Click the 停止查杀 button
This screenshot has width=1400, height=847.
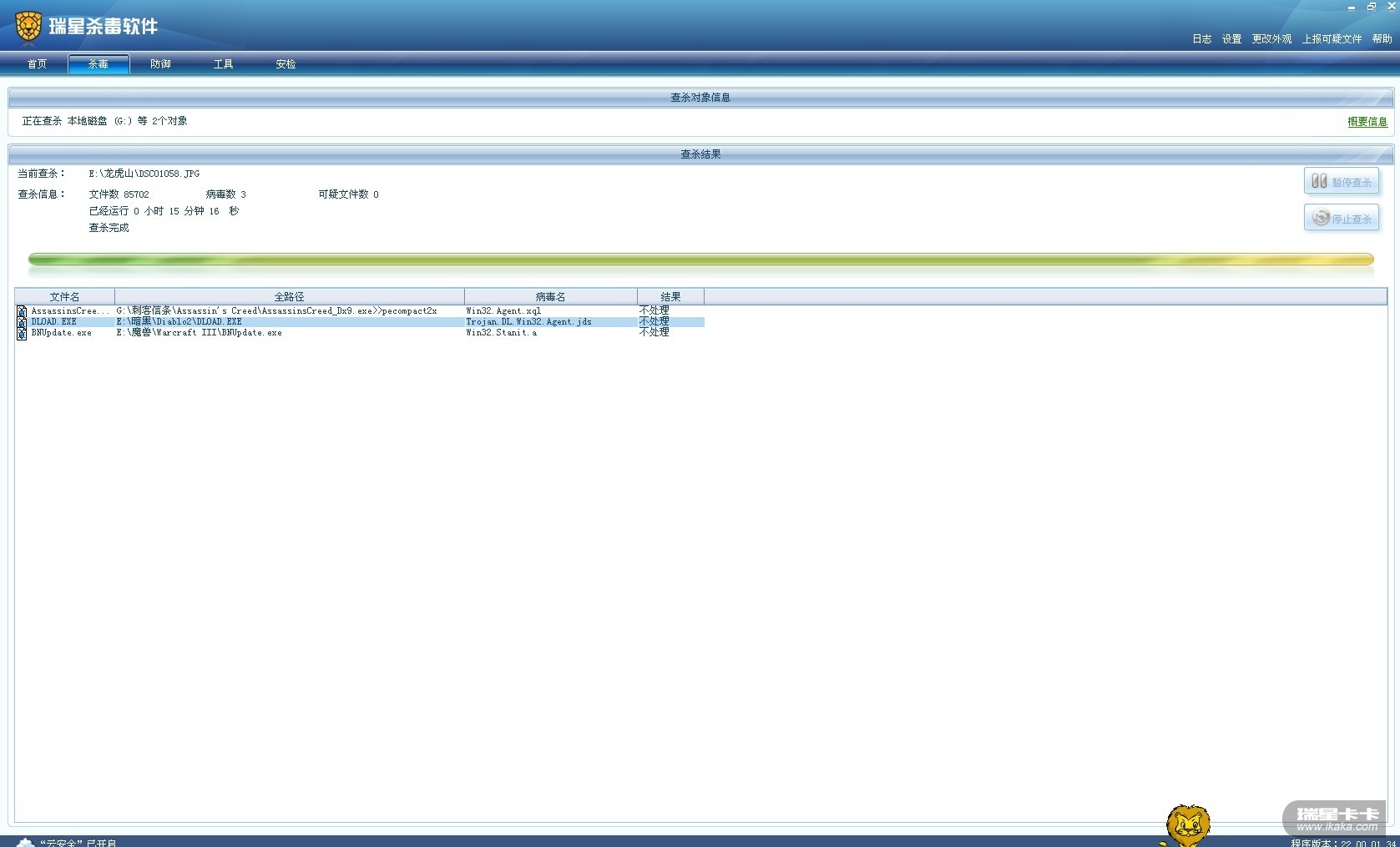tap(1342, 218)
